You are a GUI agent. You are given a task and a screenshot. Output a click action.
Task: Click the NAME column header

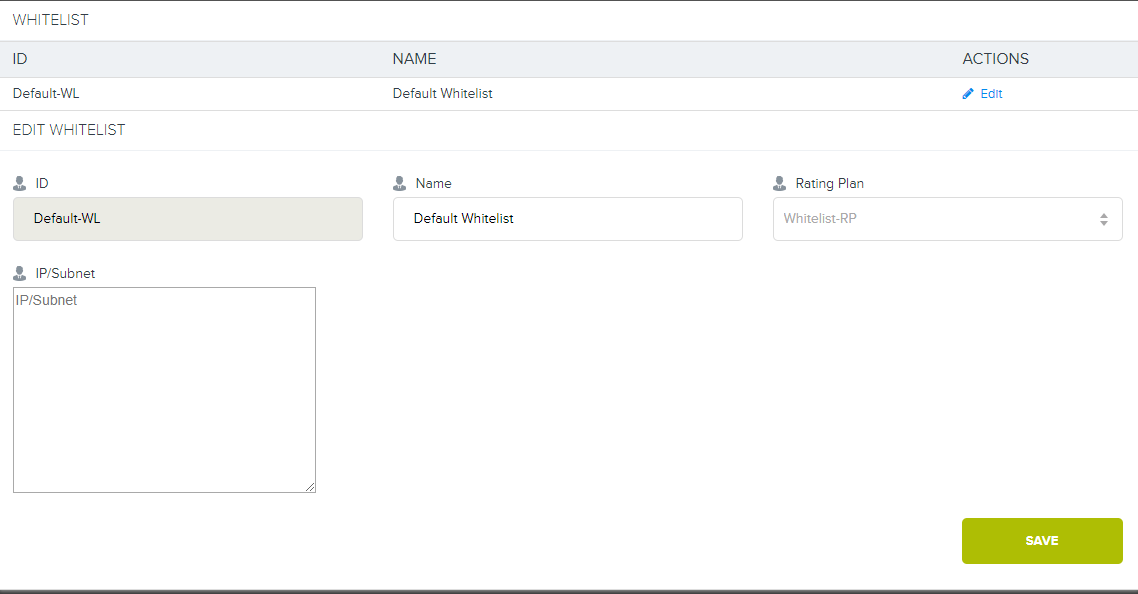[x=414, y=59]
